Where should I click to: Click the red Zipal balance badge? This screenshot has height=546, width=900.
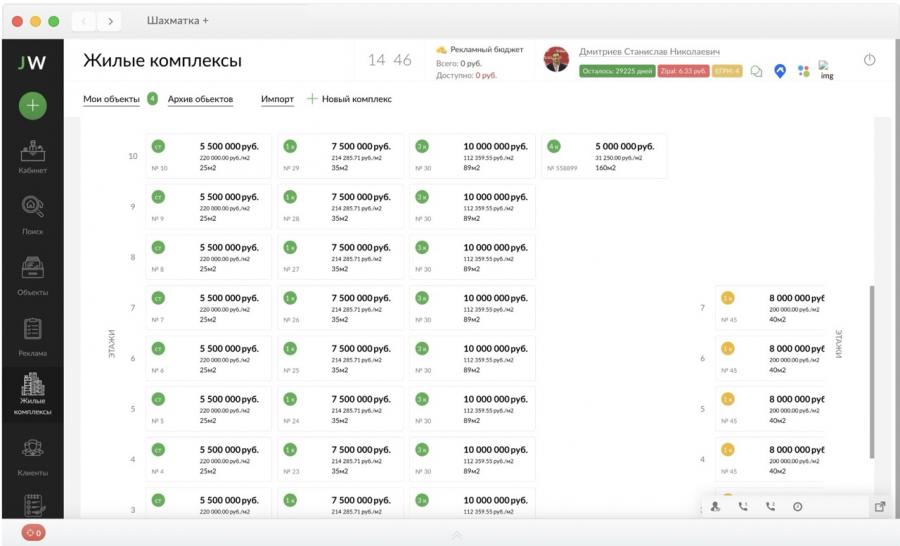tap(683, 71)
